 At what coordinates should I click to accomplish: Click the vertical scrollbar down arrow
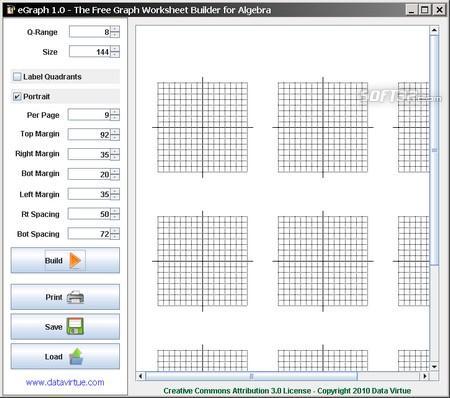pyautogui.click(x=434, y=367)
